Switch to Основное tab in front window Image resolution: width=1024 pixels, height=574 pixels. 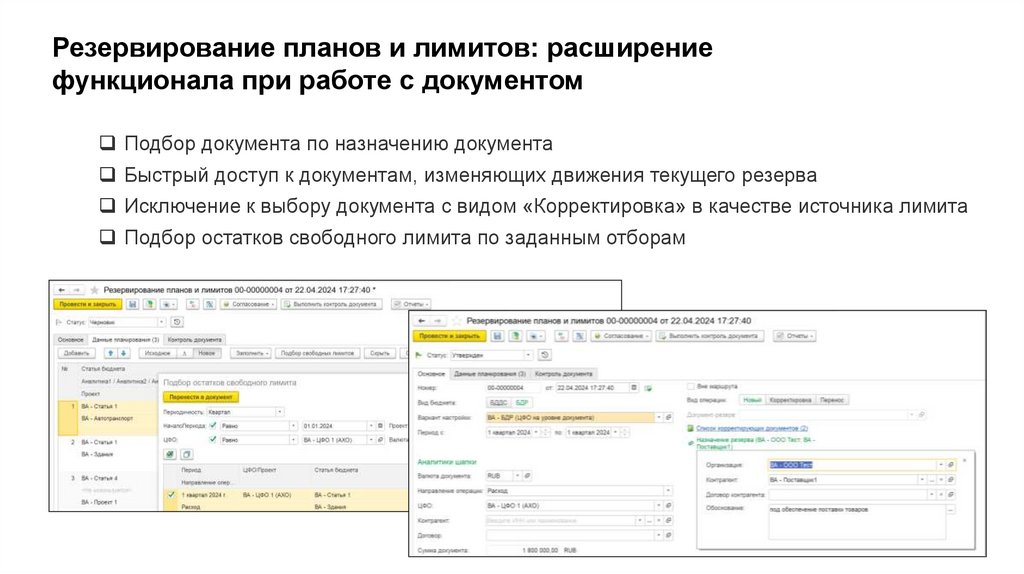tap(431, 374)
